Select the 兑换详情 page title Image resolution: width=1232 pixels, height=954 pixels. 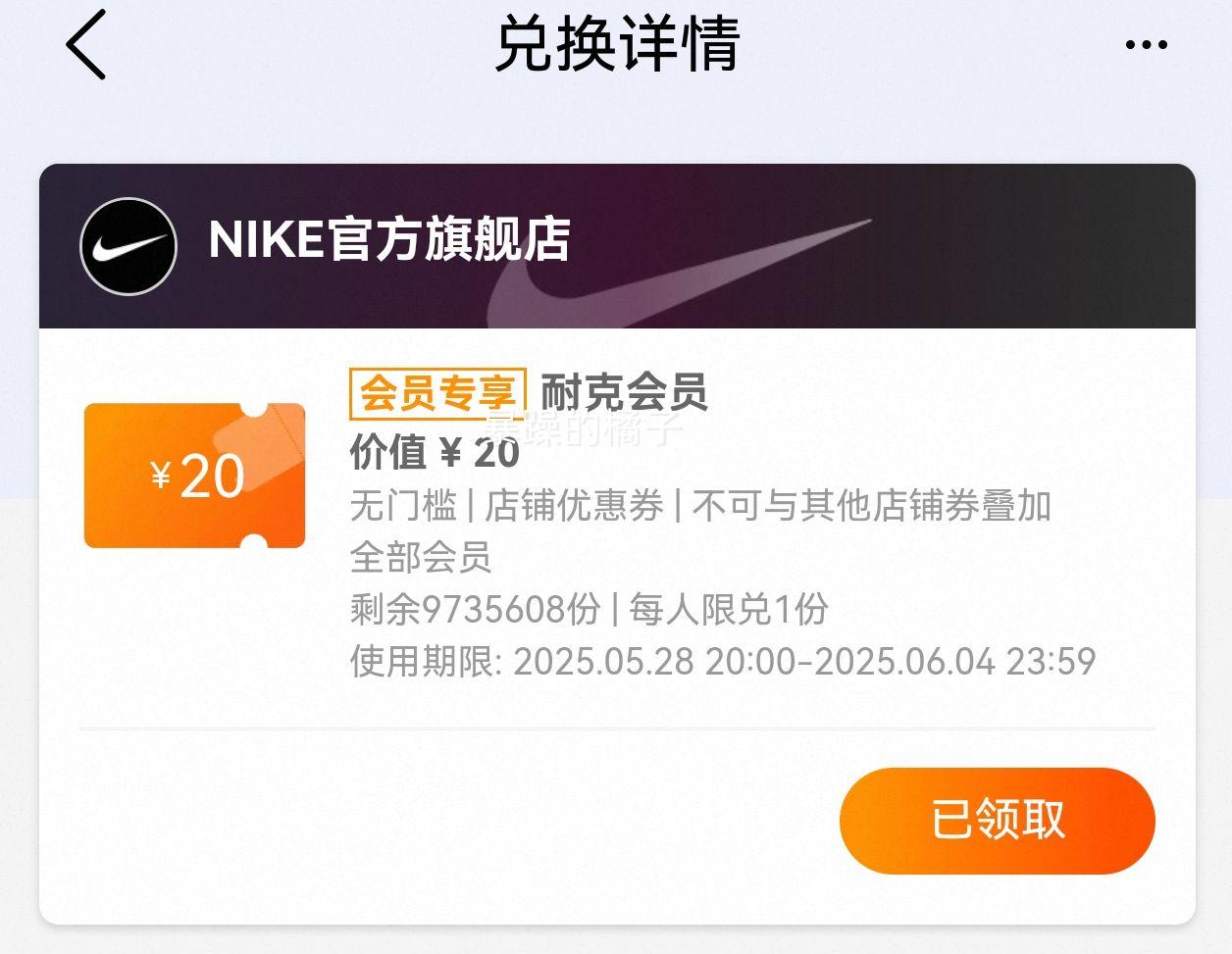coord(617,44)
